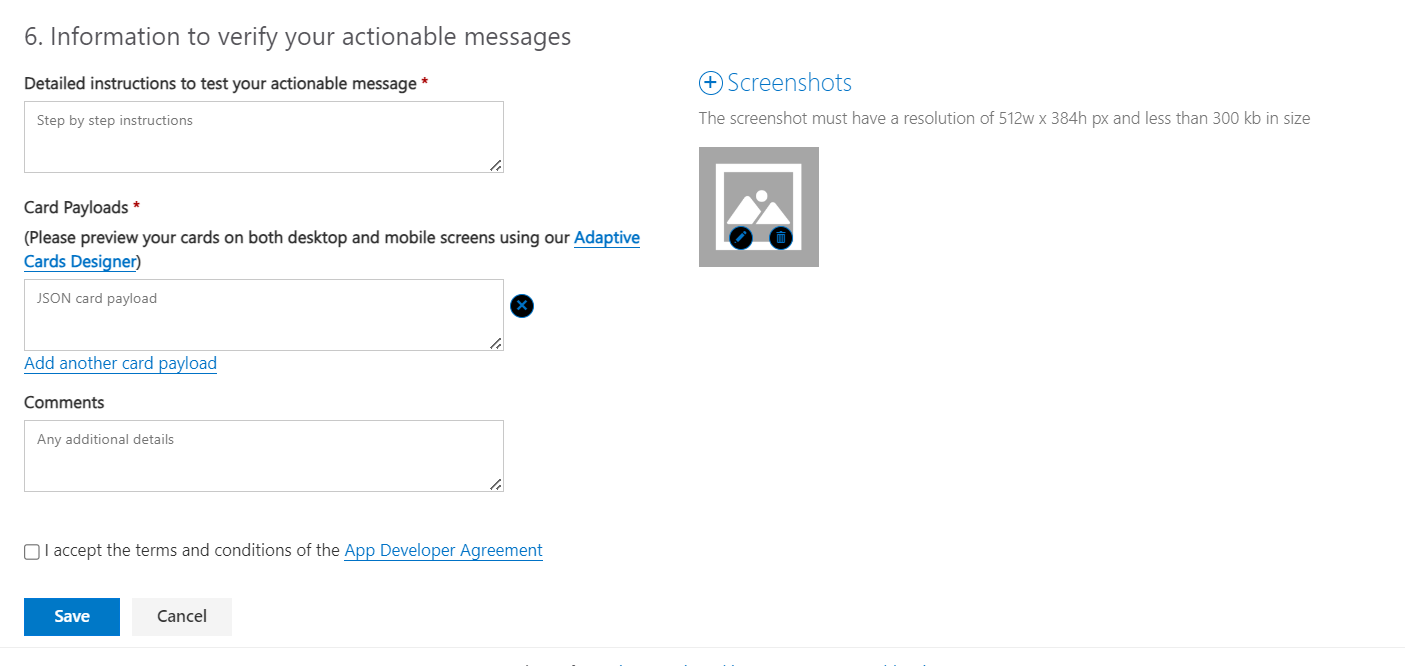Click resize handle of JSON card payload box
The width and height of the screenshot is (1405, 666).
pos(496,343)
